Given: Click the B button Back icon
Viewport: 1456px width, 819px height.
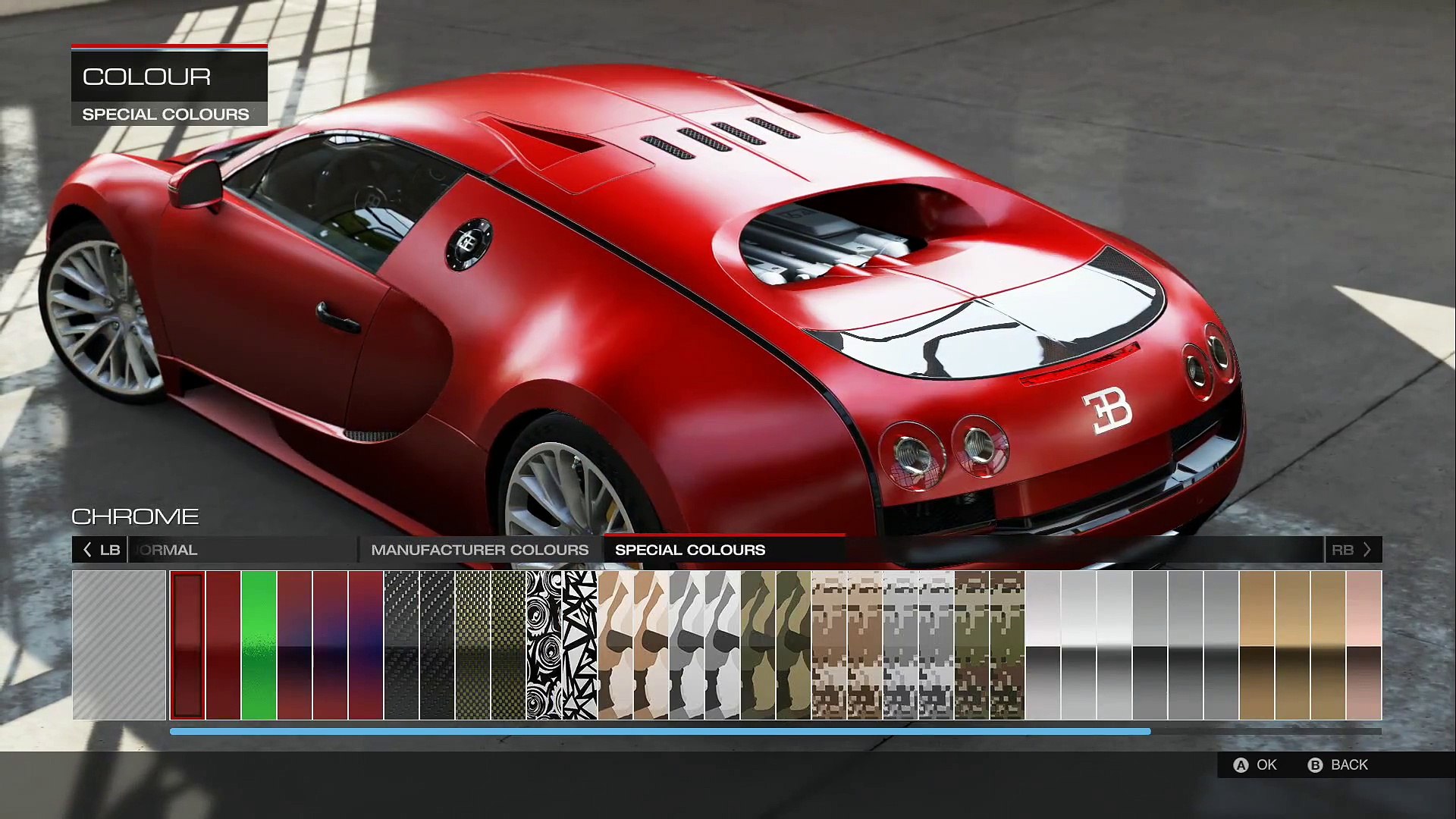Looking at the screenshot, I should (1315, 765).
